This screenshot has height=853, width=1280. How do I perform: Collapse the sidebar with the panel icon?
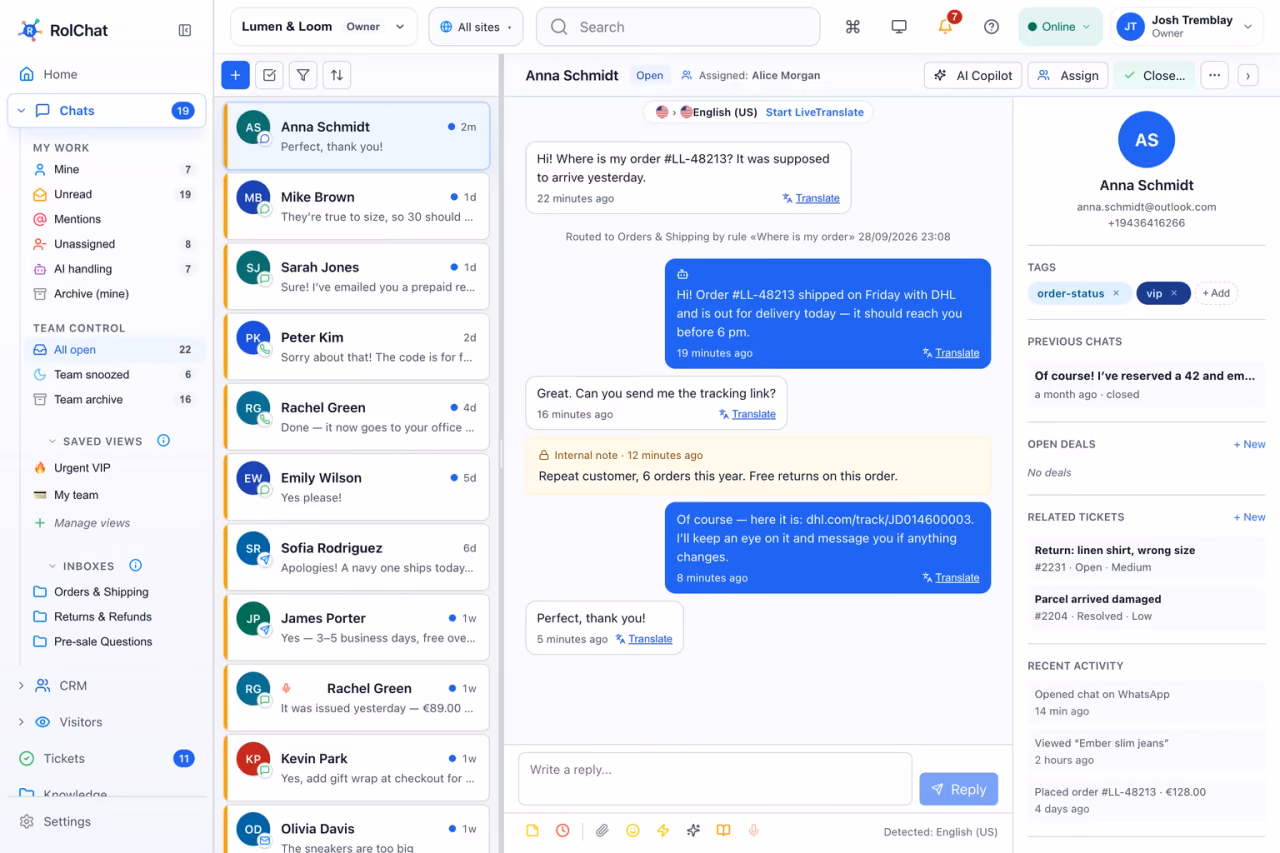click(185, 30)
